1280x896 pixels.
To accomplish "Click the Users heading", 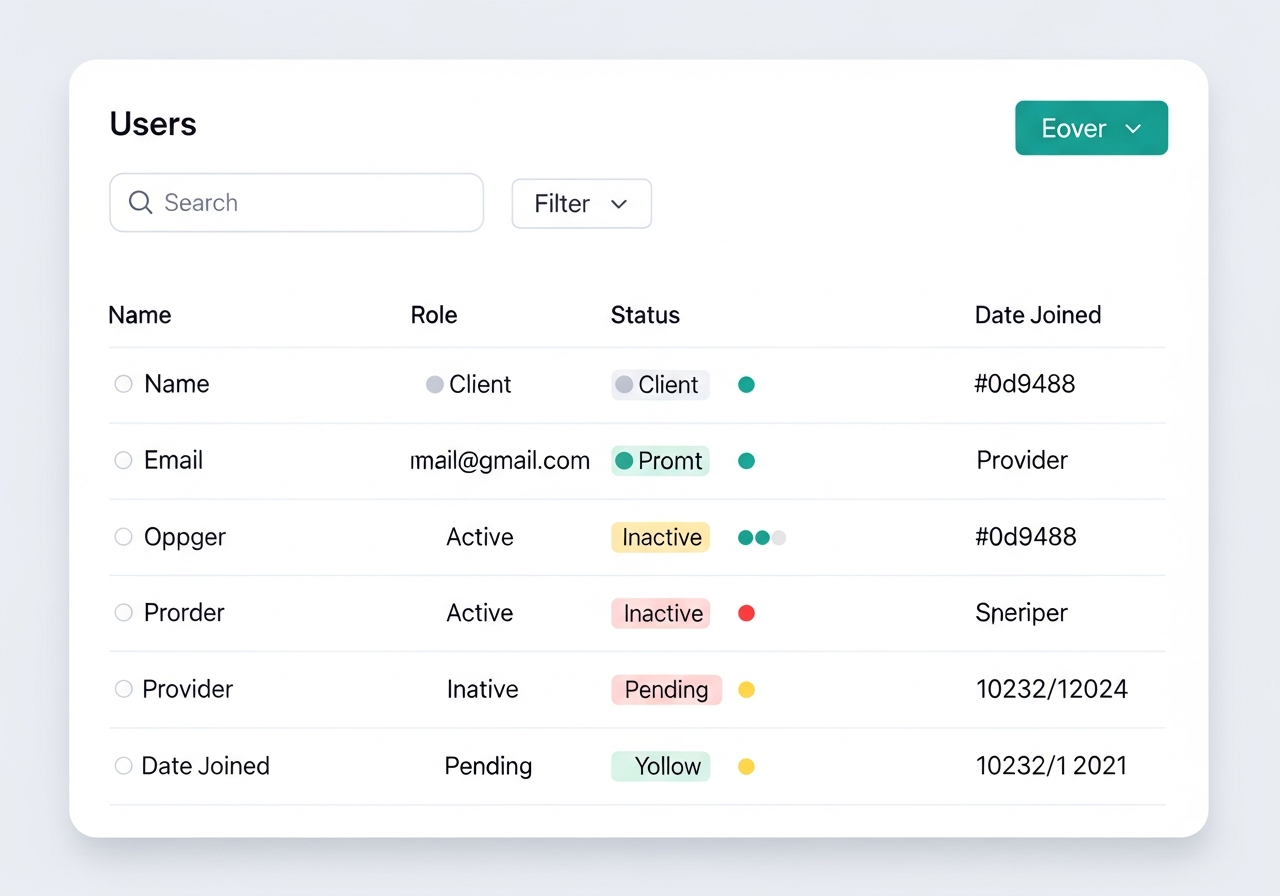I will pos(153,124).
